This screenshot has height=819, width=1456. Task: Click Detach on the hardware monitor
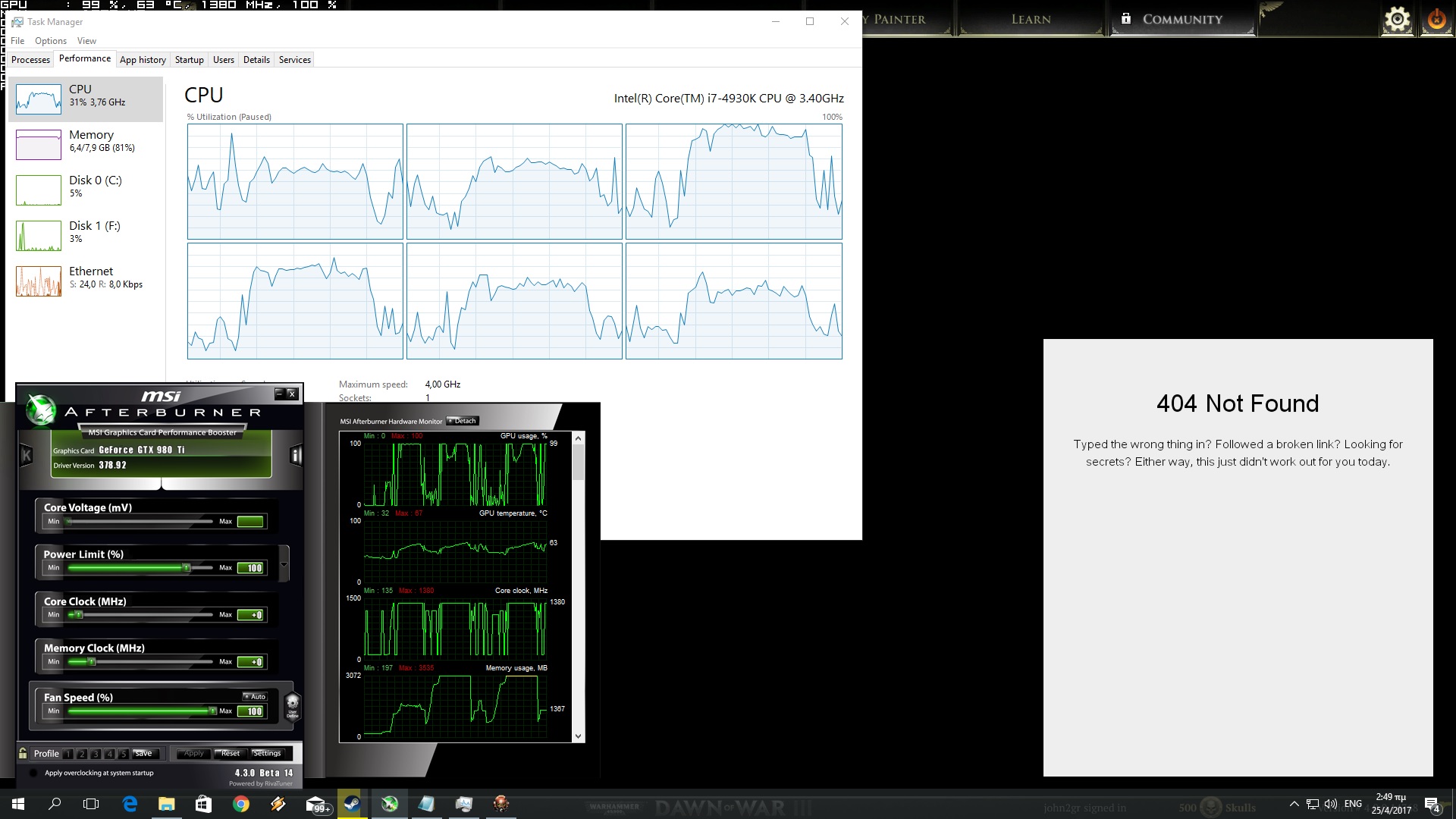[x=463, y=421]
